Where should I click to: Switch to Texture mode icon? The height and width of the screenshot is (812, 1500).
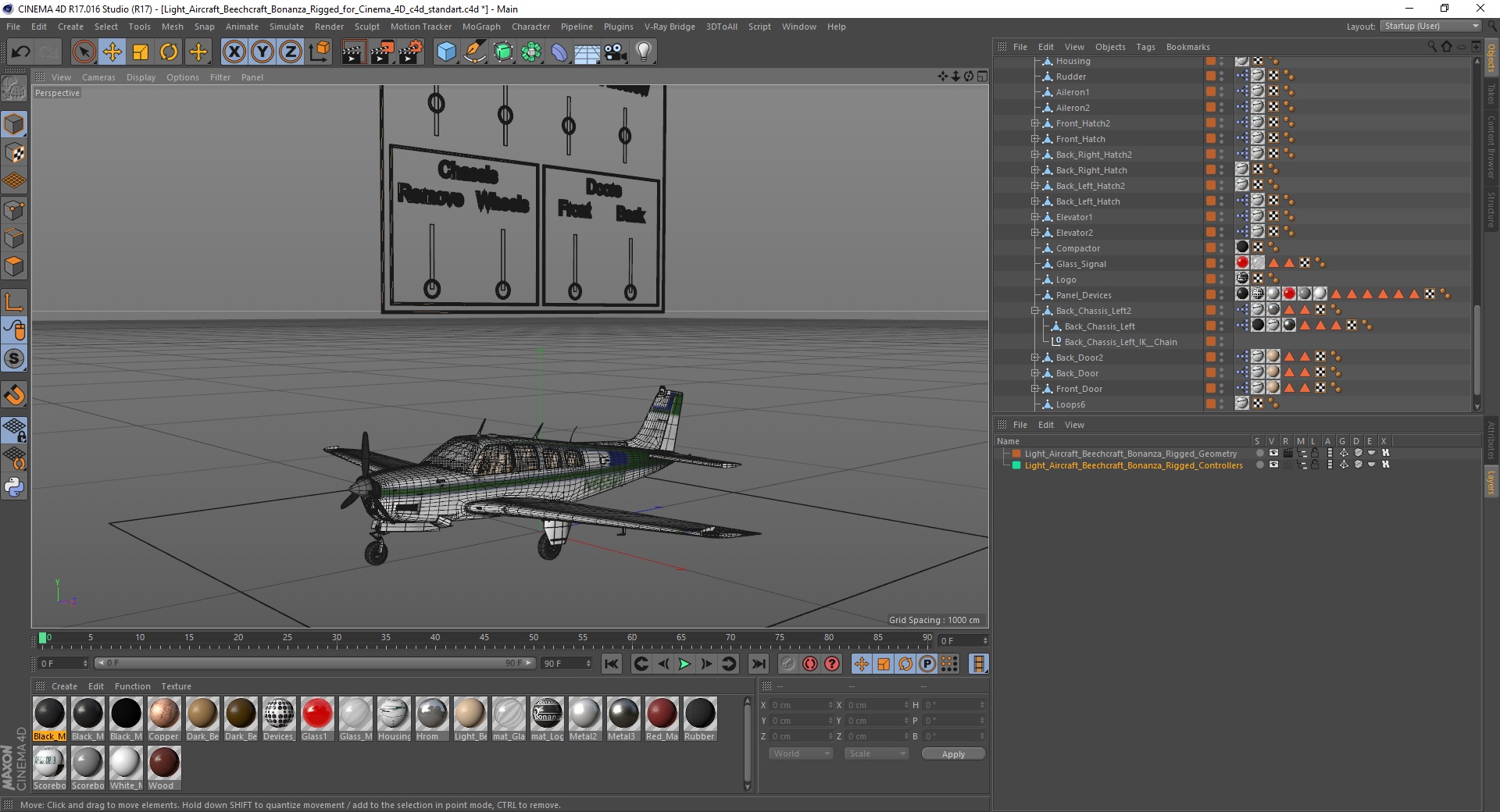tap(14, 153)
